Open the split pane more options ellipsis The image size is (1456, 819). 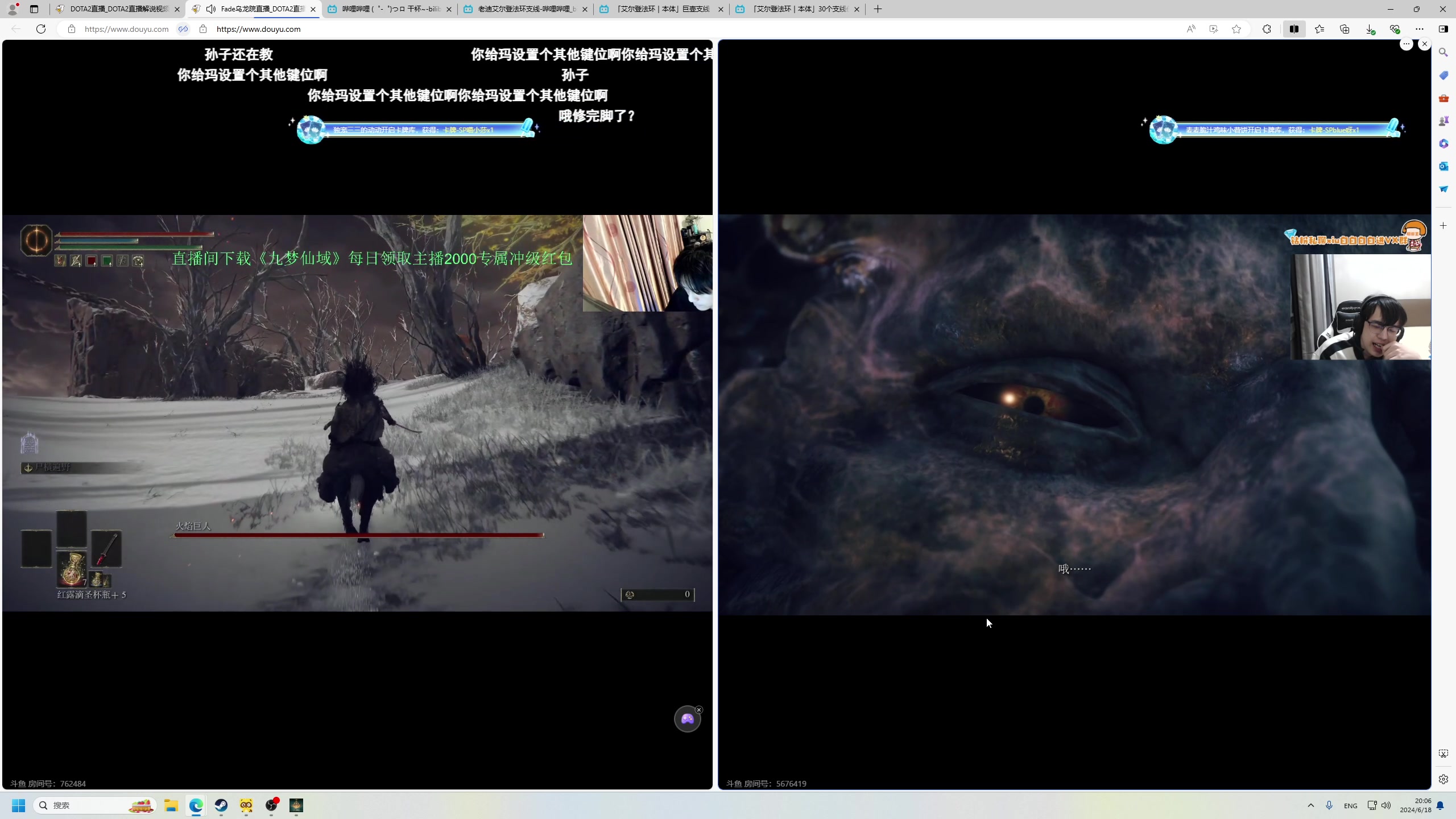pyautogui.click(x=1406, y=44)
